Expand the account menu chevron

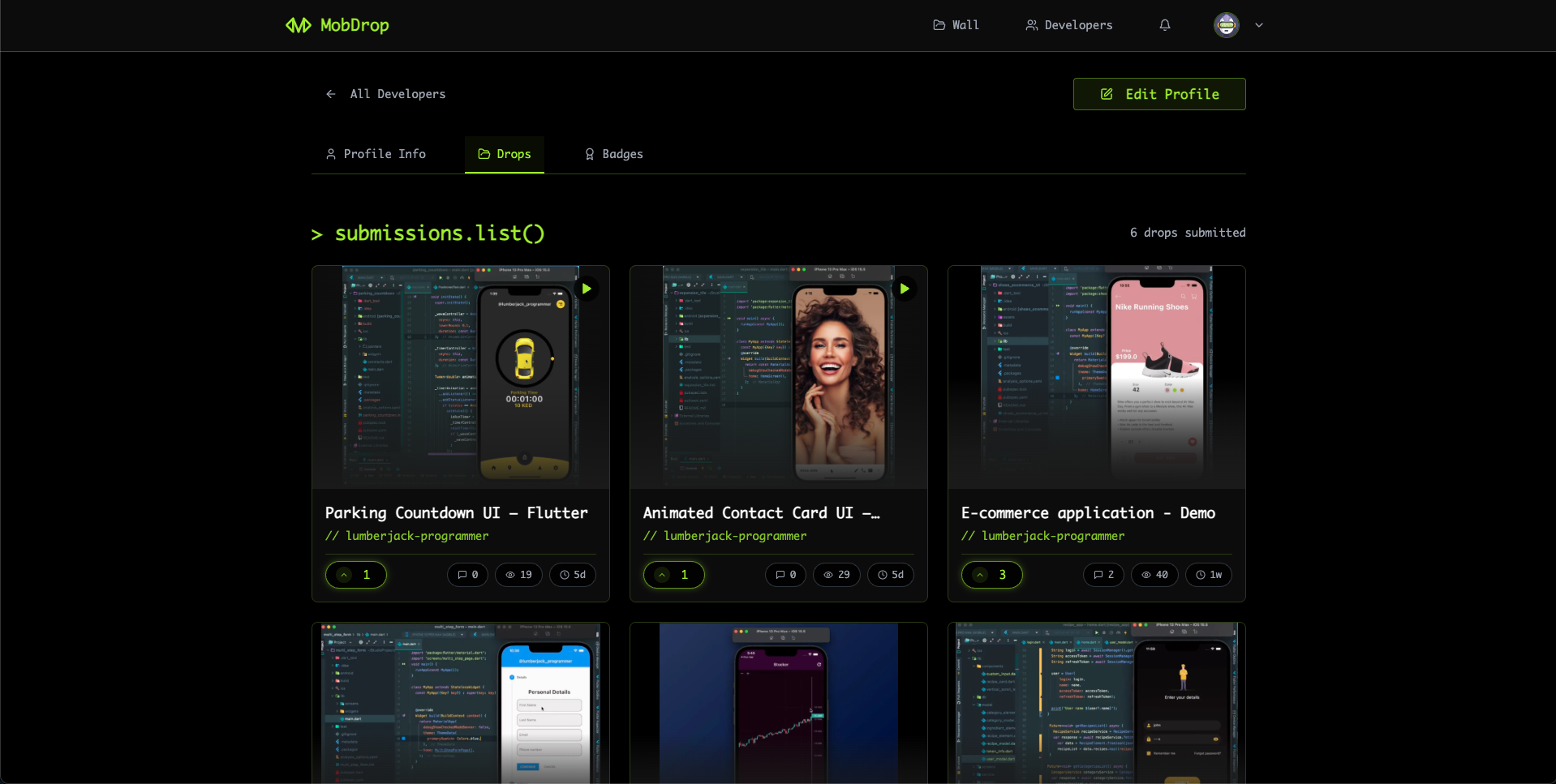click(x=1259, y=25)
